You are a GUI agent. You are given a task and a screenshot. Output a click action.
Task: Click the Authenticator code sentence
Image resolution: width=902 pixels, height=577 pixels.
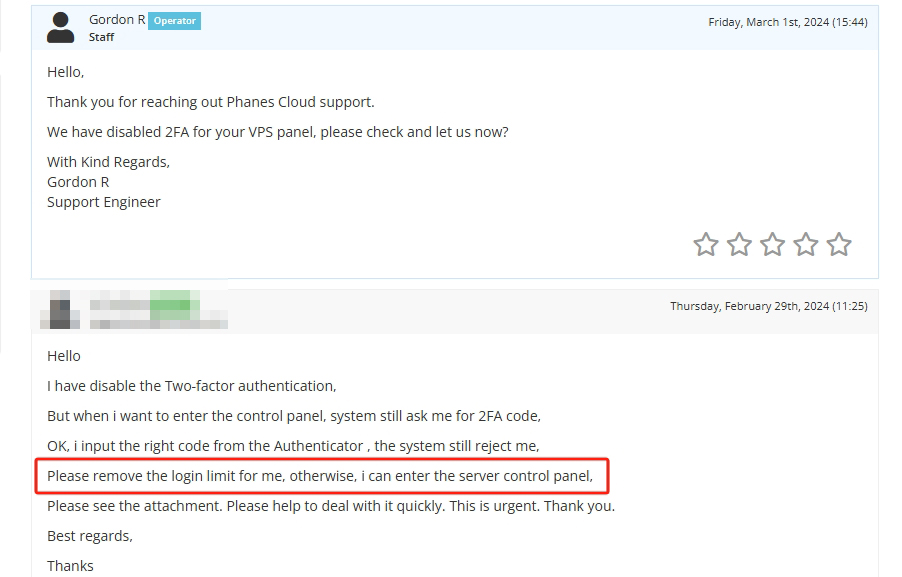292,446
